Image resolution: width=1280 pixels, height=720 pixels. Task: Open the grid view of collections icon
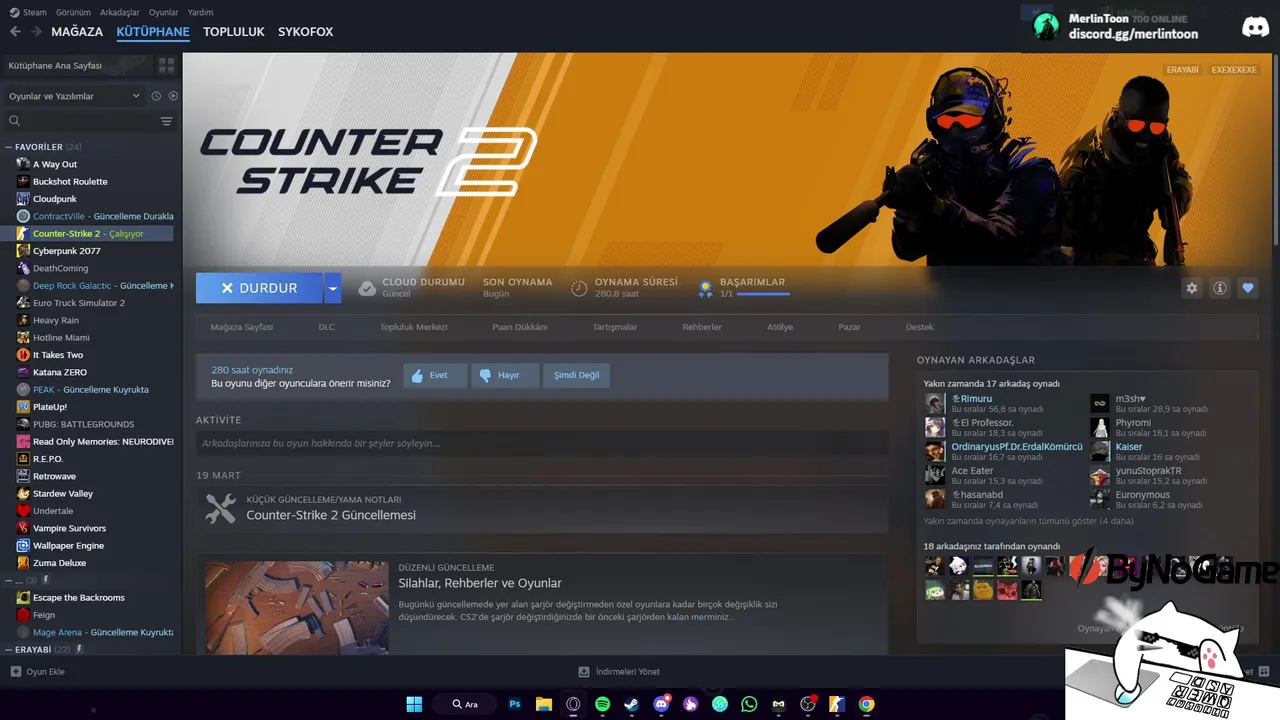tap(166, 65)
